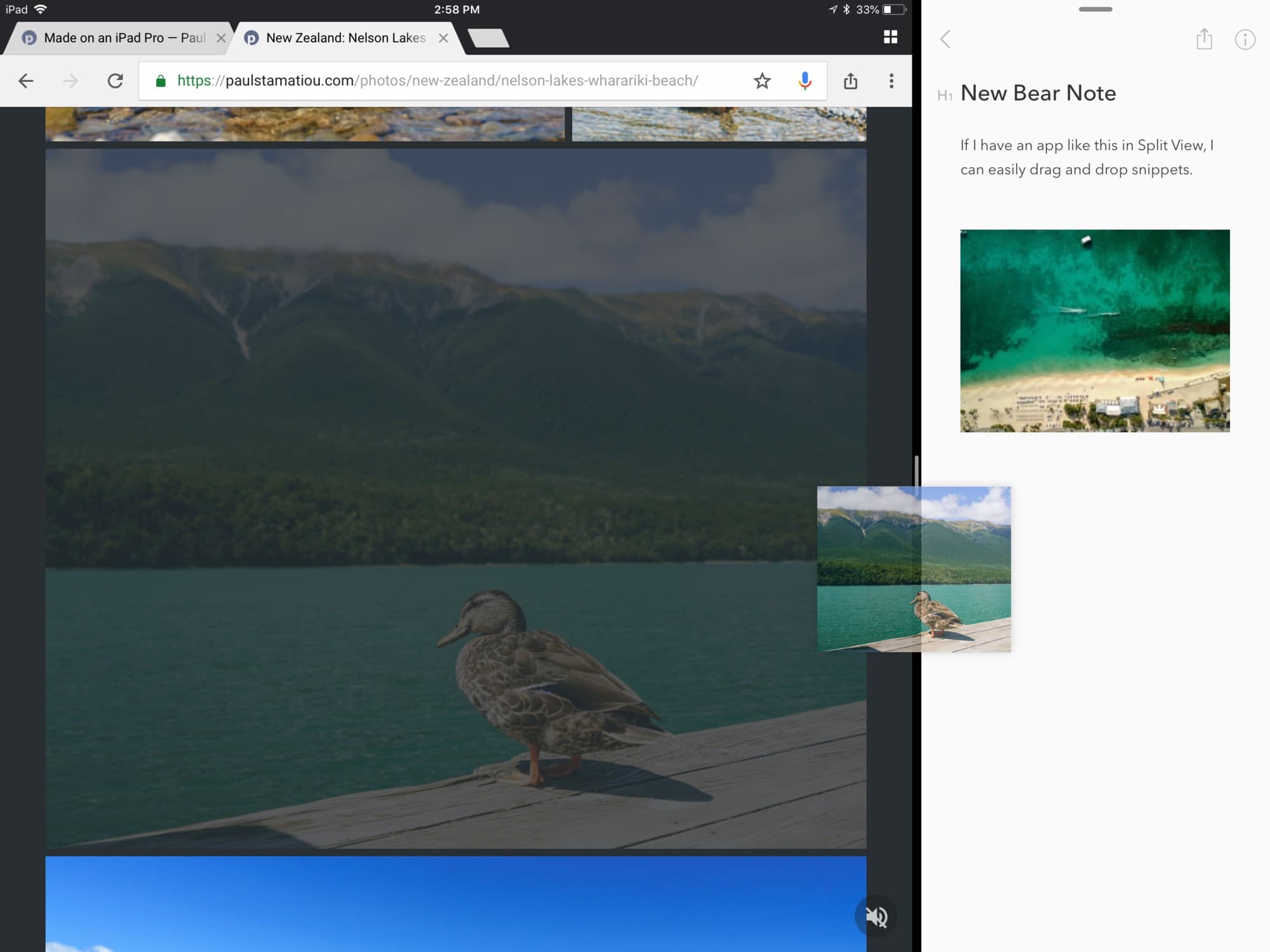Edit the New Bear Note title
The height and width of the screenshot is (952, 1270).
1038,93
